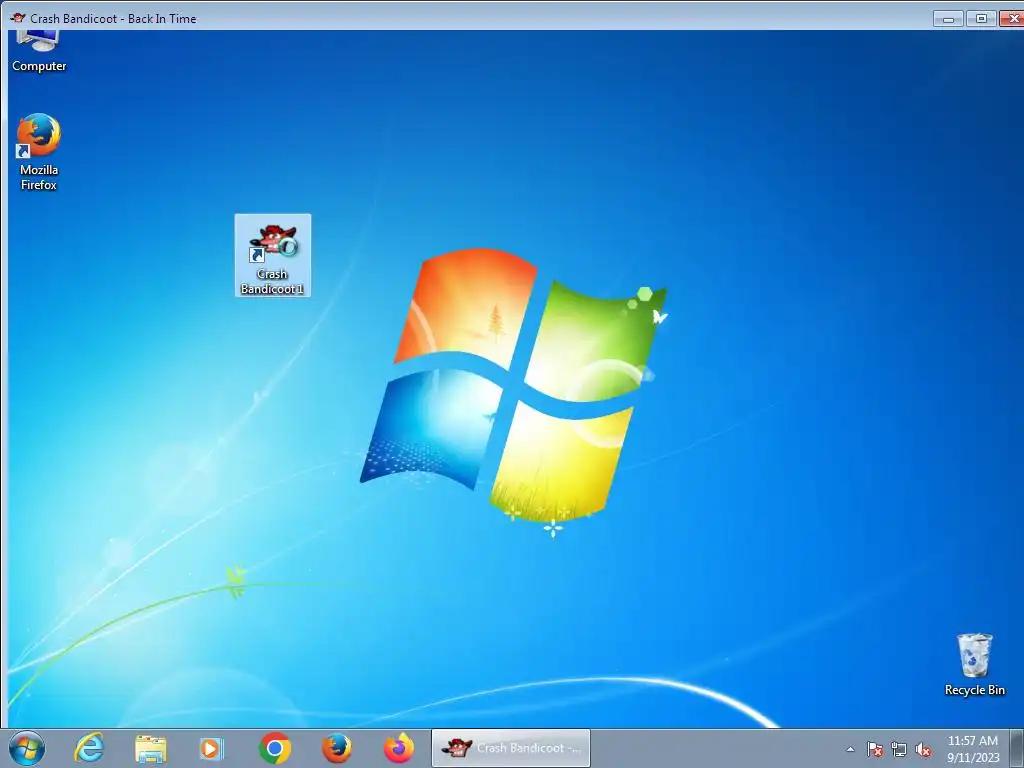Launch Internet Explorer from the taskbar
1024x768 pixels.
pyautogui.click(x=89, y=748)
